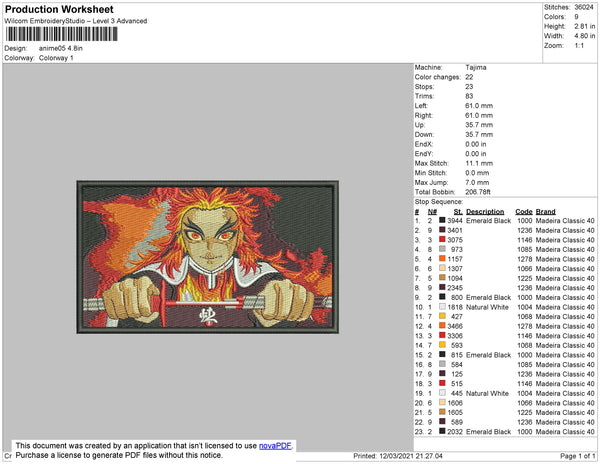Select the black swatch in stop row 1 (3944 stitches)
600x464 pixels.
(x=442, y=220)
